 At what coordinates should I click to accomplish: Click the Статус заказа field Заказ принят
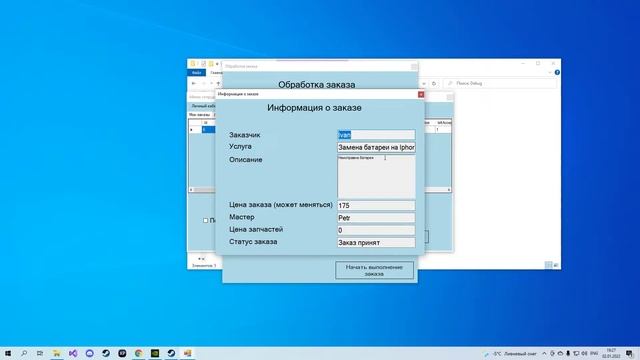tap(376, 242)
